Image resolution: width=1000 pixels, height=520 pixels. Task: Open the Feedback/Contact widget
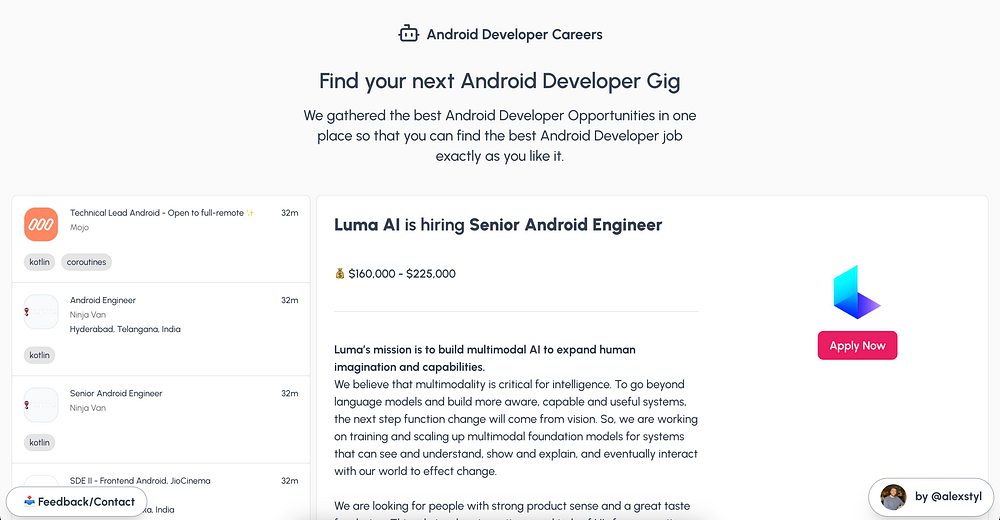click(86, 502)
